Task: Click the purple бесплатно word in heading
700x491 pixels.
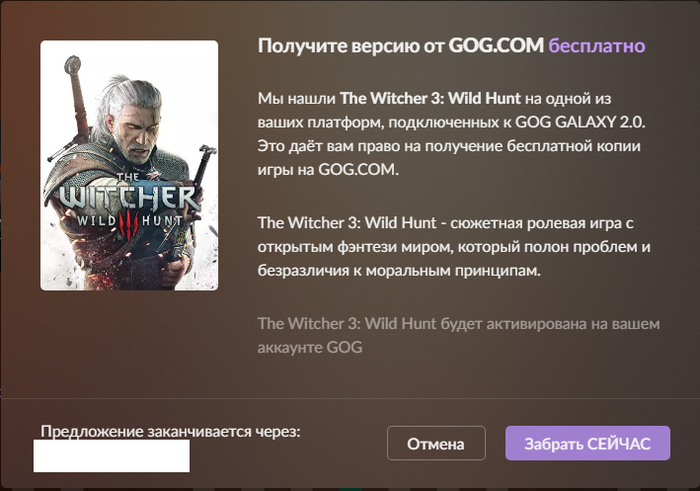Action: click(596, 46)
